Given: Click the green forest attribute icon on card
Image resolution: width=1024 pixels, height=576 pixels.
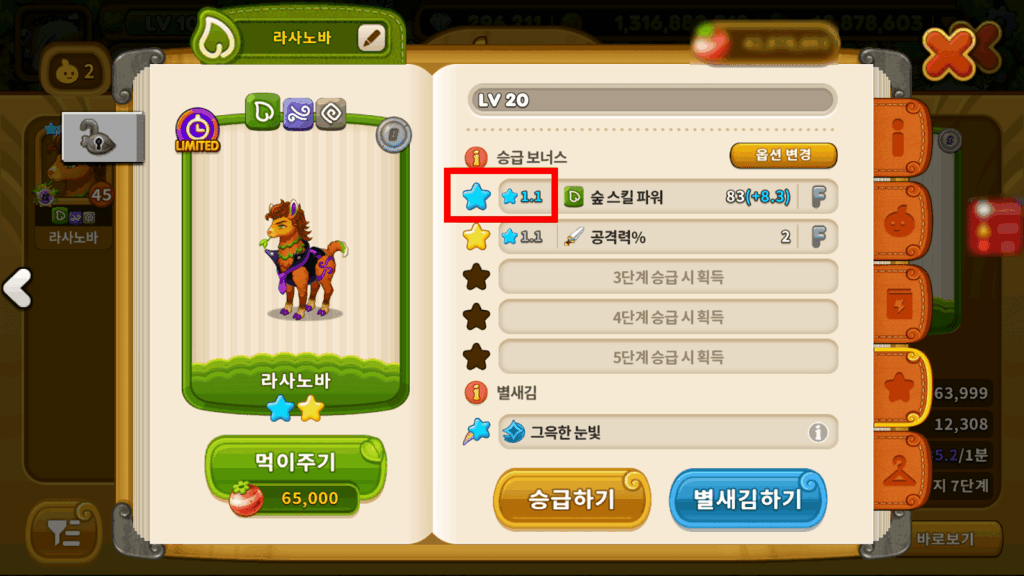Looking at the screenshot, I should pyautogui.click(x=263, y=112).
